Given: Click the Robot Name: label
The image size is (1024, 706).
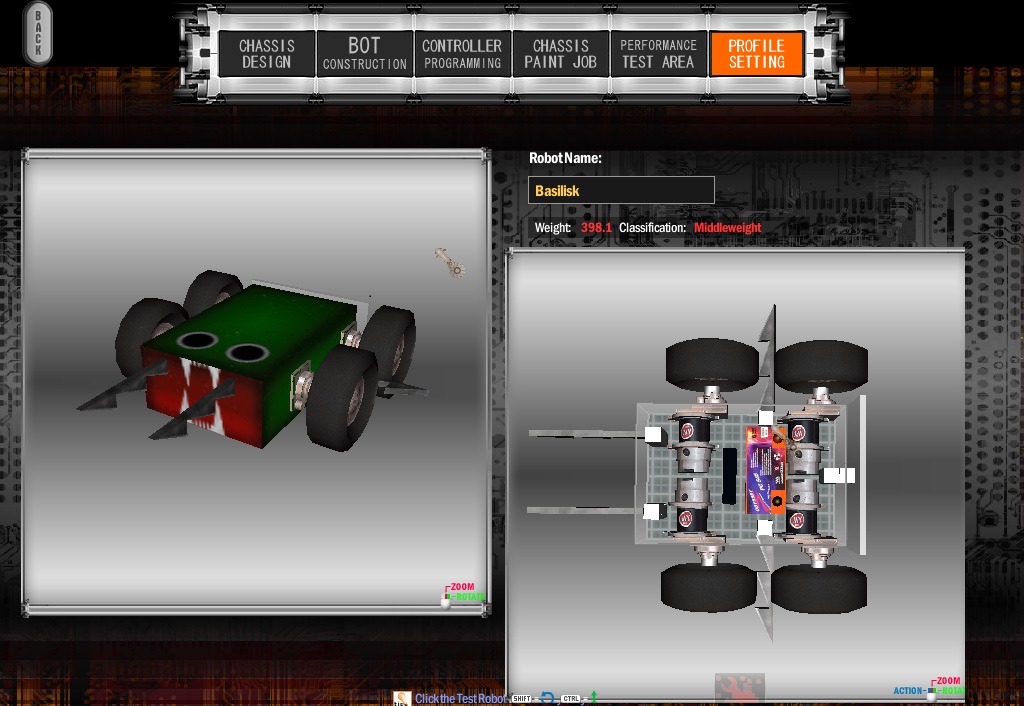Looking at the screenshot, I should pos(565,158).
